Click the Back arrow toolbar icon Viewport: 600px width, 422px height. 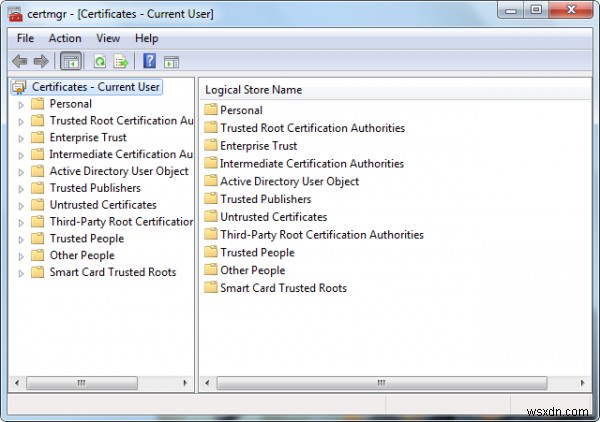pyautogui.click(x=19, y=61)
